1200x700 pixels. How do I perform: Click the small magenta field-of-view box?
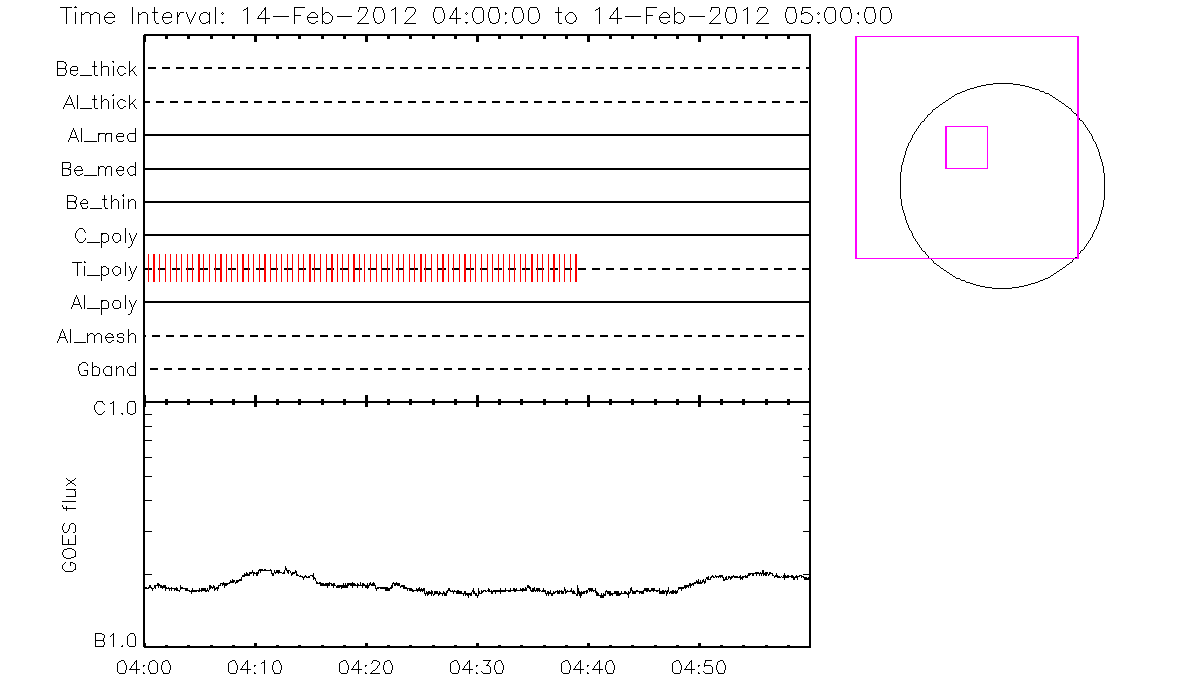[x=966, y=147]
